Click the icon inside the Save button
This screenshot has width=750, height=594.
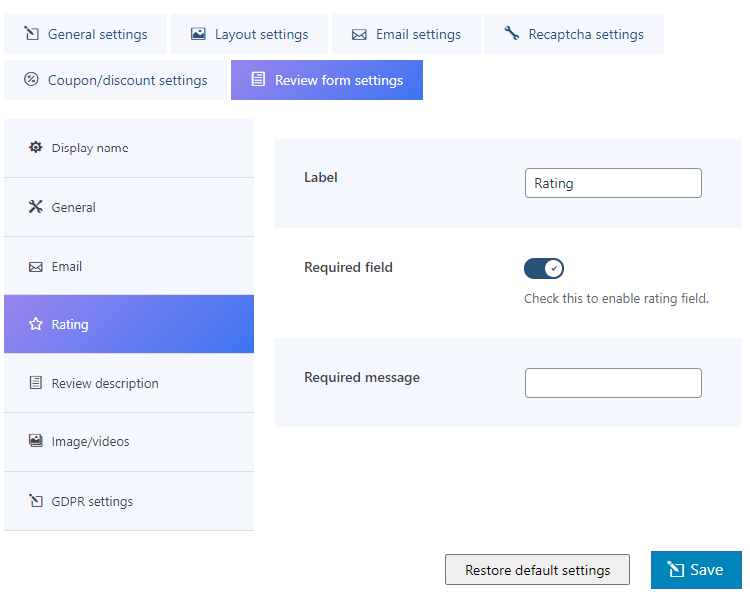676,569
